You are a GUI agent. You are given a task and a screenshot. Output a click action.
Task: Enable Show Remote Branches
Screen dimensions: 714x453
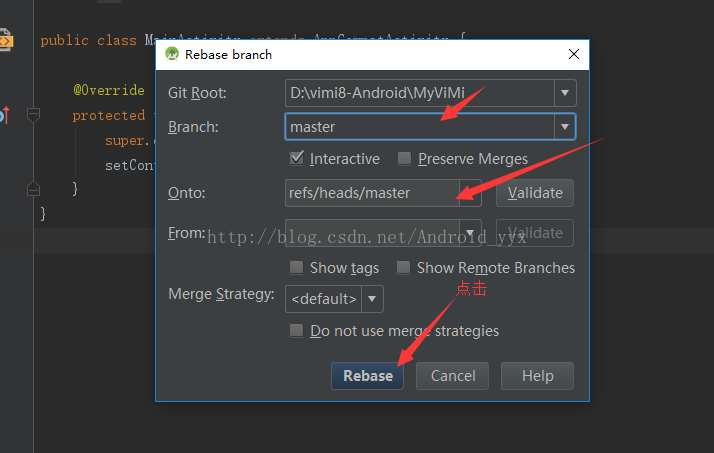[403, 267]
